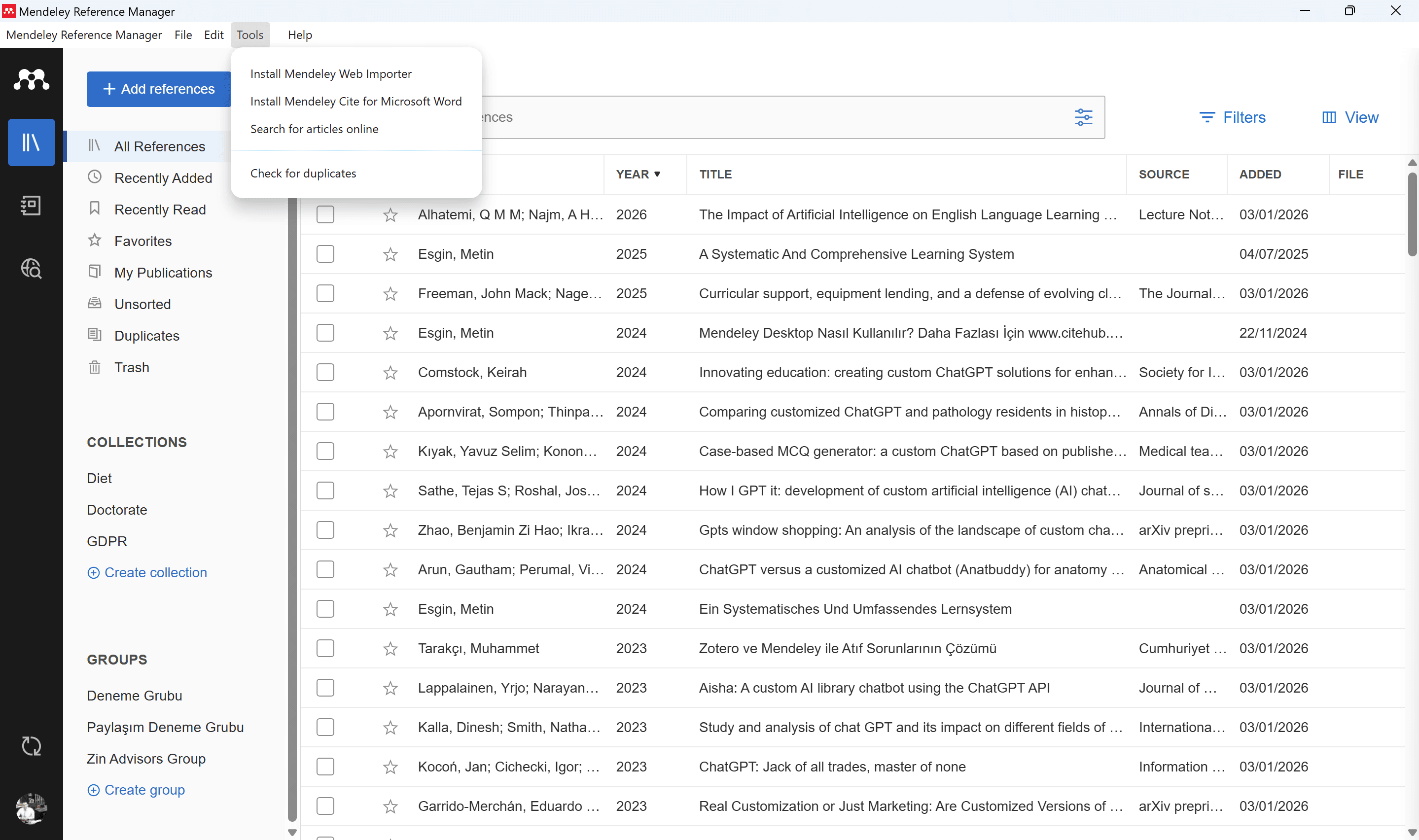1419x840 pixels.
Task: Tick the Kalla, Dinesh row checkbox
Action: pyautogui.click(x=325, y=727)
